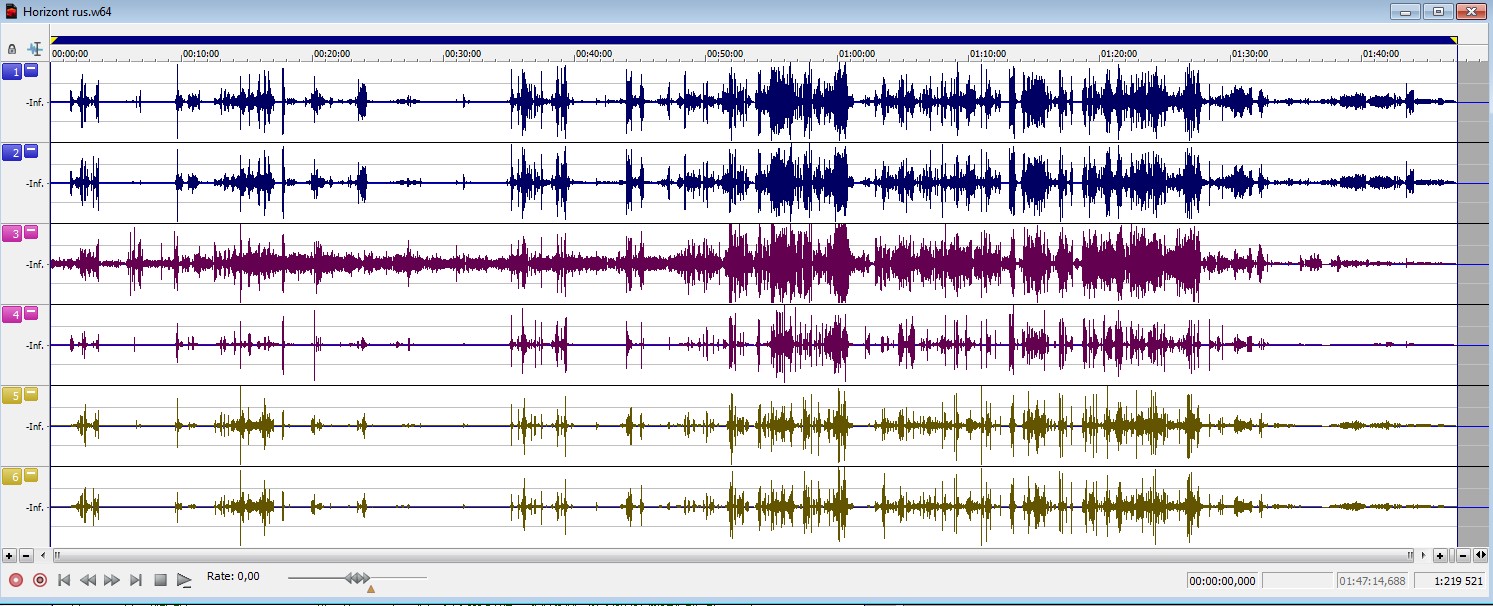Click the Rewind button
1493x606 pixels.
pos(88,580)
